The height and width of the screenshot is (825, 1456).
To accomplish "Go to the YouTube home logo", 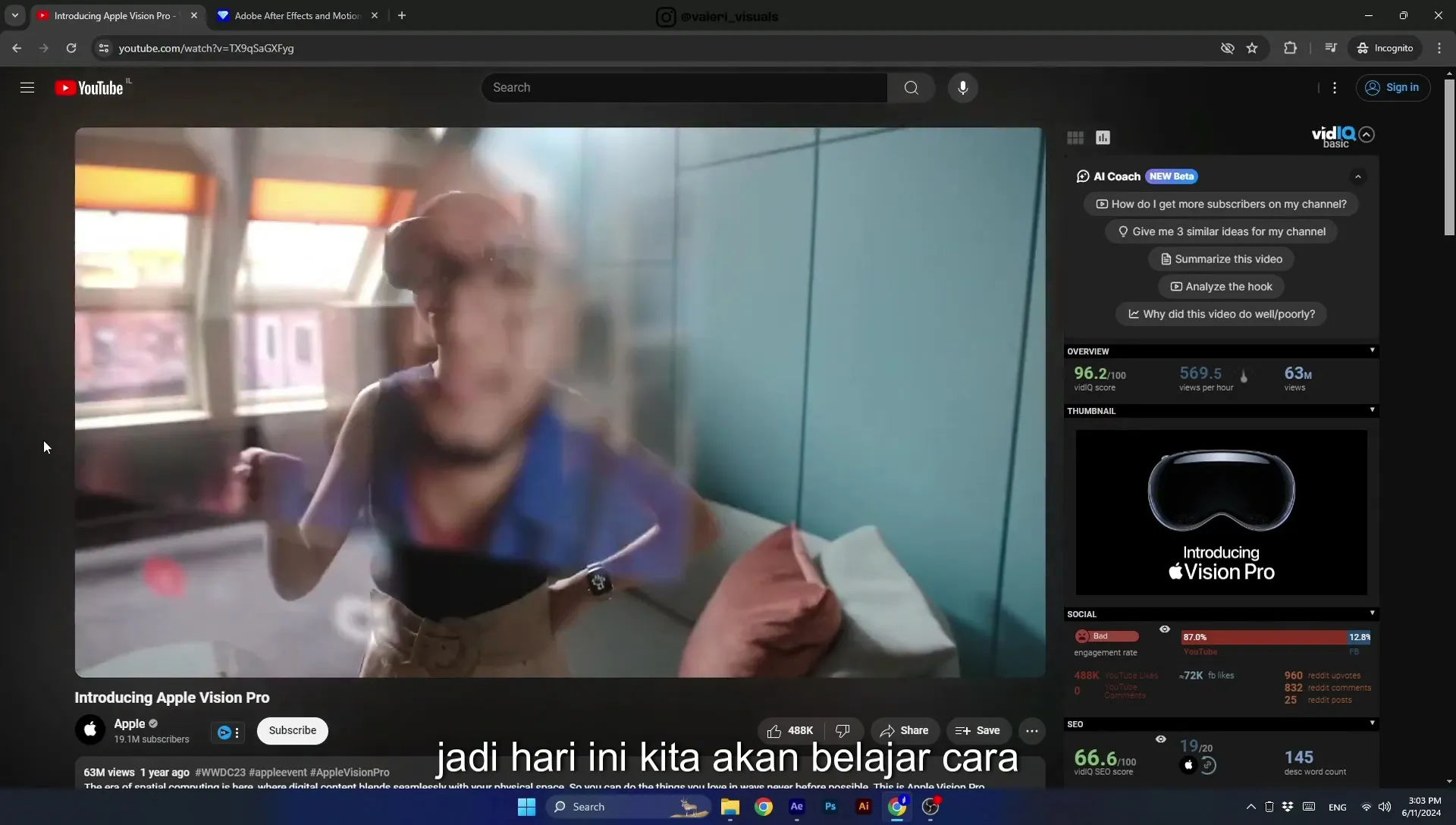I will tap(89, 88).
